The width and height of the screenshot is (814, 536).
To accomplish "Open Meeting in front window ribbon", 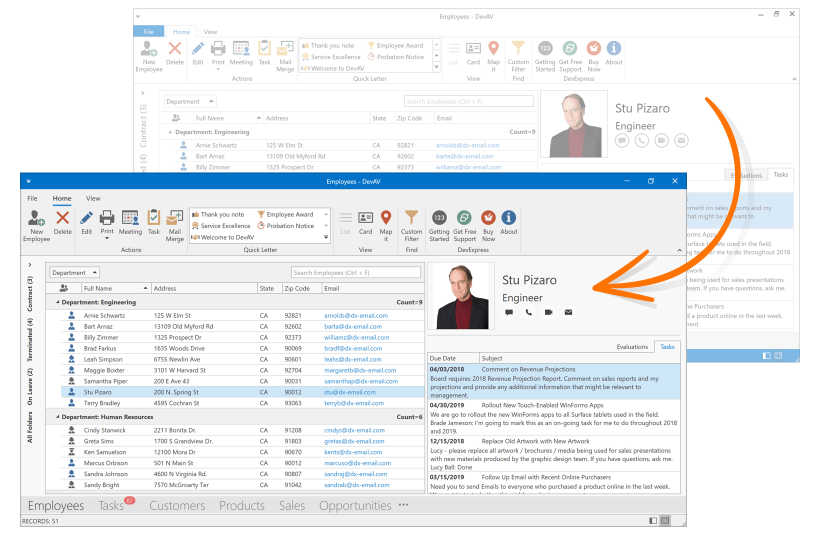I will pyautogui.click(x=130, y=222).
